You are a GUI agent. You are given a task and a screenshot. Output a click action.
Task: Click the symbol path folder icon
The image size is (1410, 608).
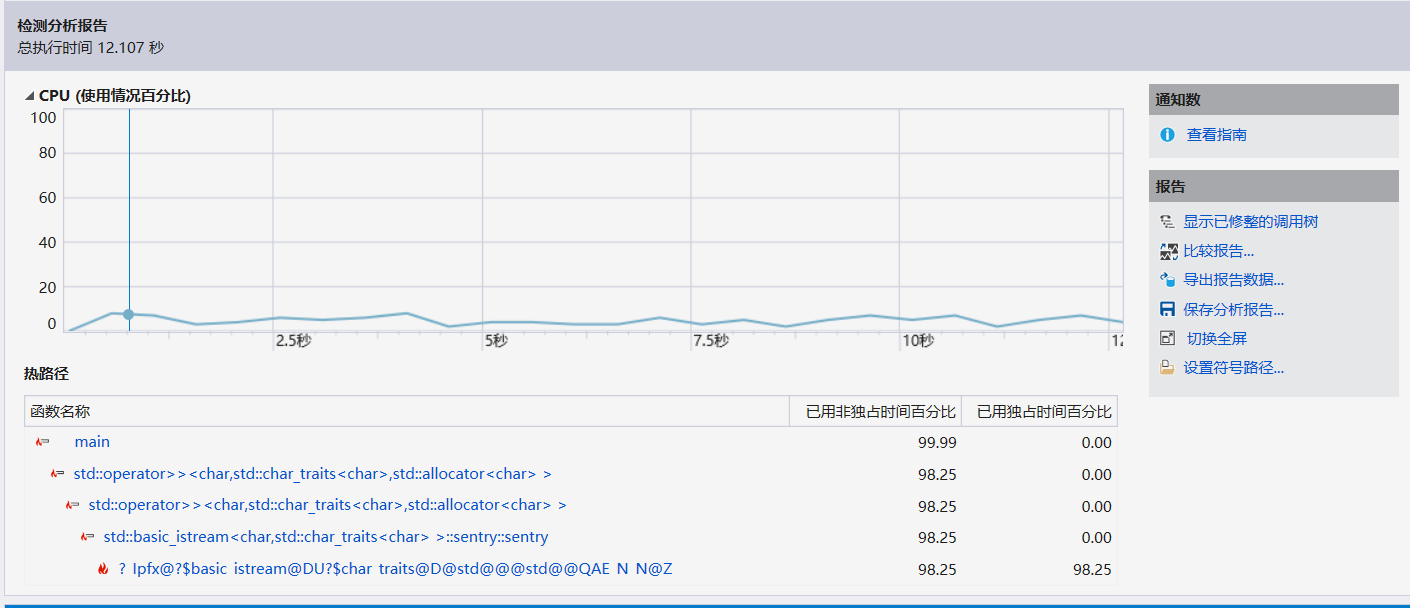click(x=1167, y=368)
